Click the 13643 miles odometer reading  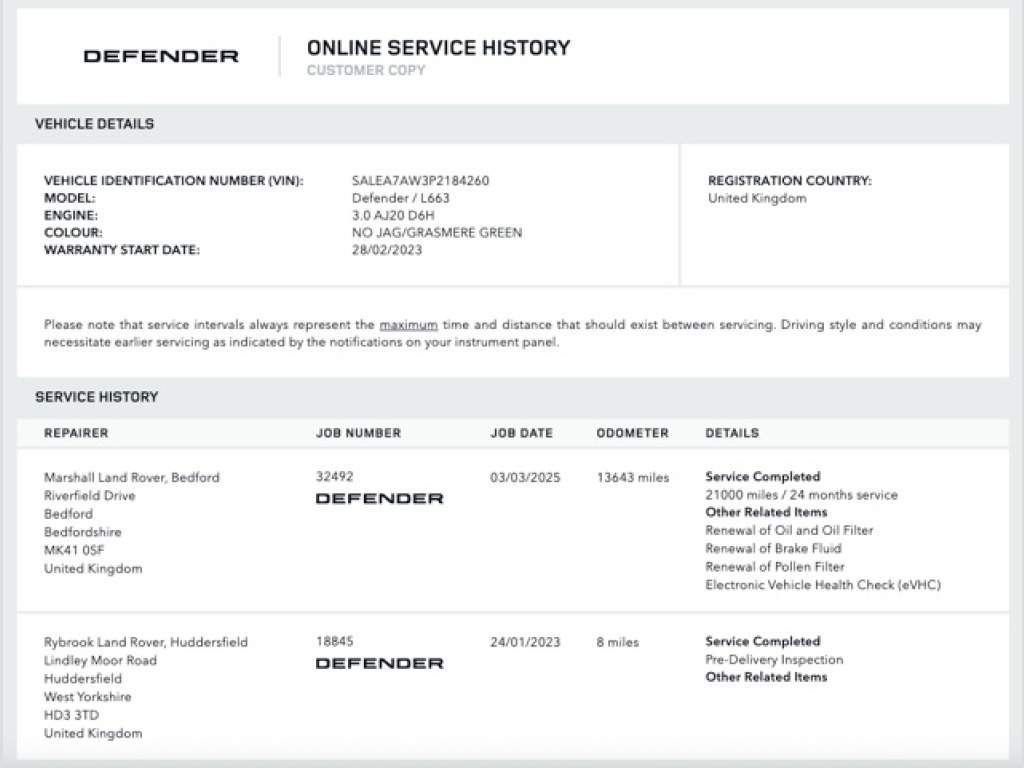[632, 477]
